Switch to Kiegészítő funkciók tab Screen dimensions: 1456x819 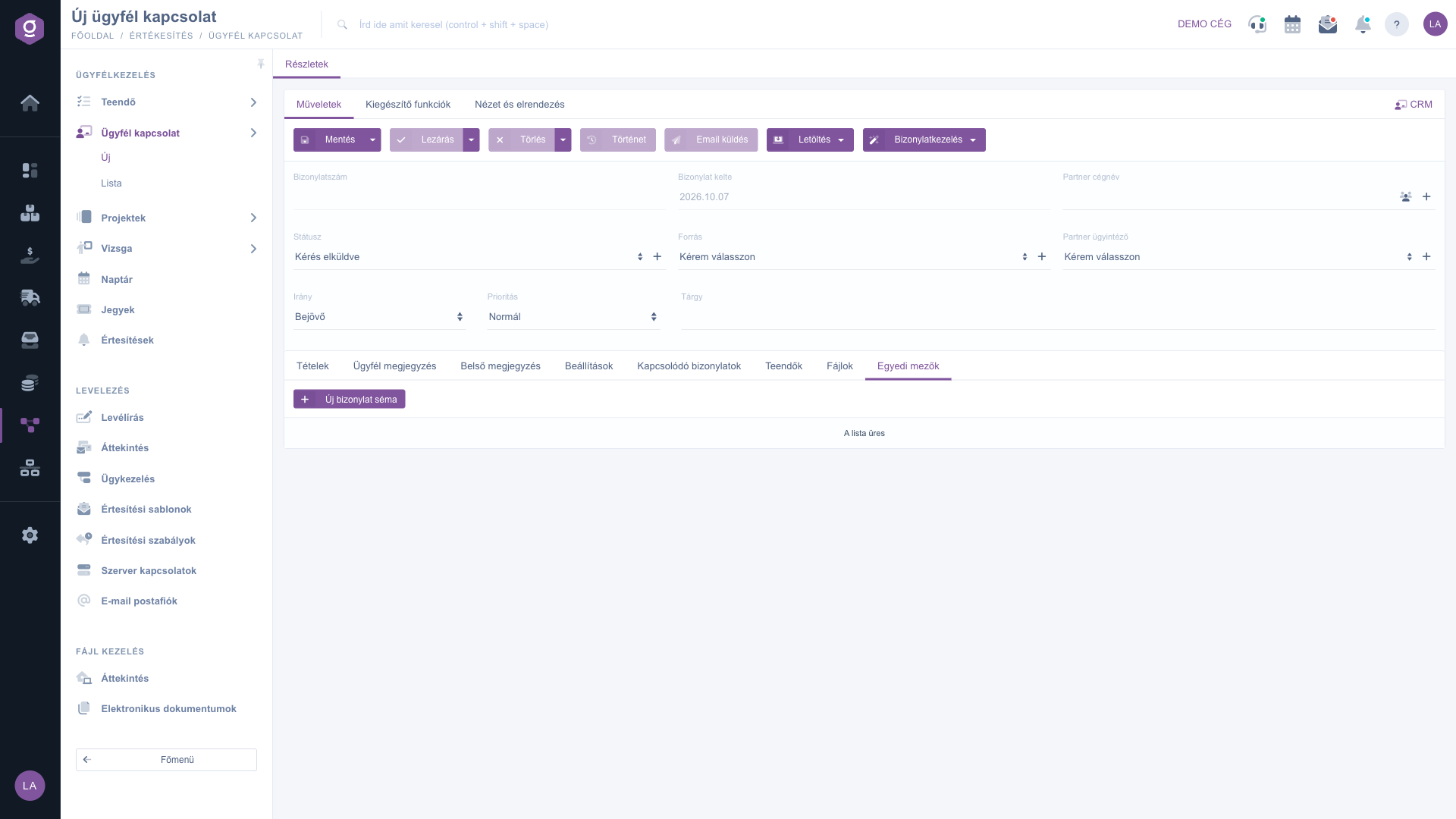408,105
